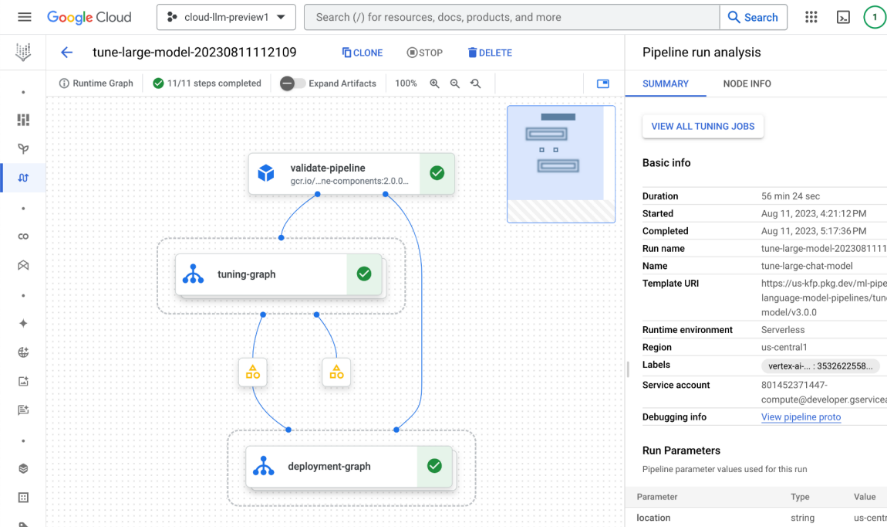Viewport: 888px width, 527px height.
Task: Open the stacked-layers sidebar icon
Action: pos(23,469)
